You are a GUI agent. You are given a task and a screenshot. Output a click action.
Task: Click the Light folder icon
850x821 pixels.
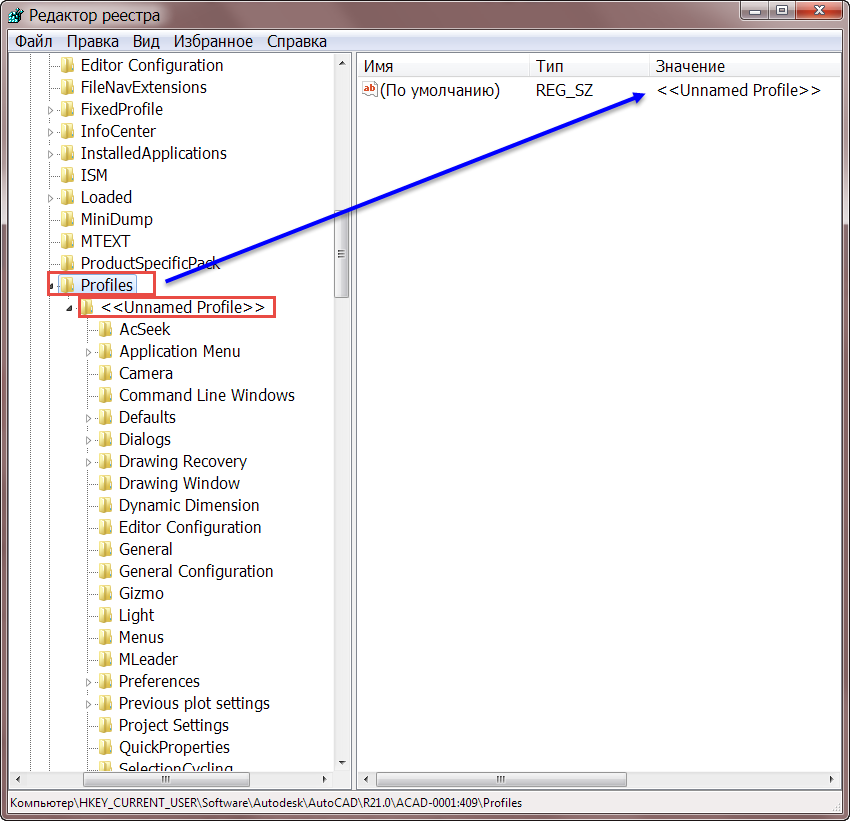(106, 615)
